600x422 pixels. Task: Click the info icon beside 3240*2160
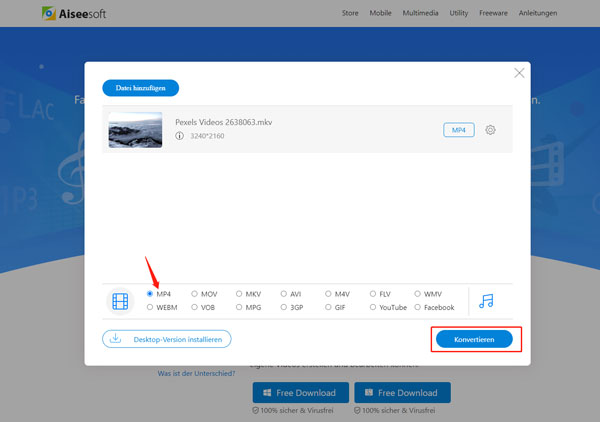pos(179,136)
